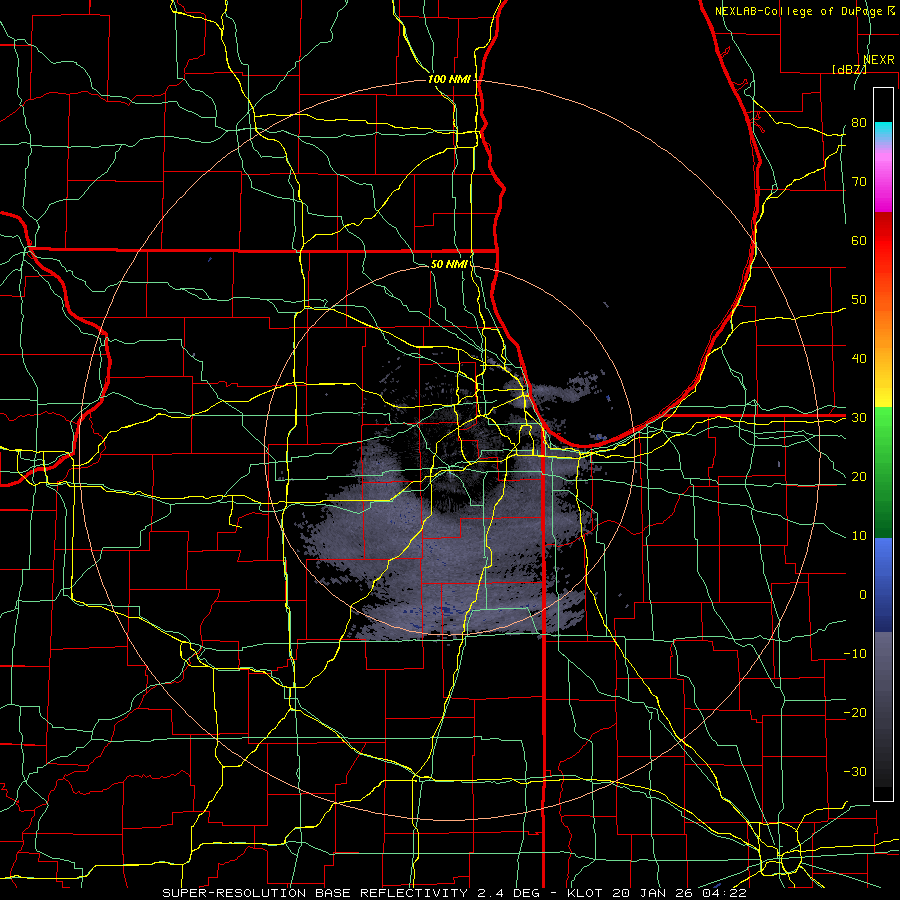Click the [dBZ] unit label
Image resolution: width=900 pixels, height=900 pixels.
849,69
